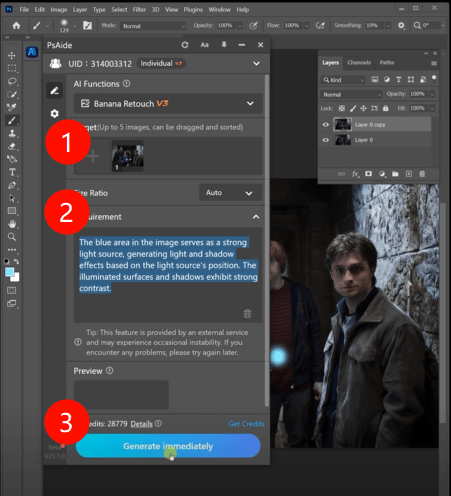Select the Zoom tool
This screenshot has height=496, width=451.
[12, 237]
